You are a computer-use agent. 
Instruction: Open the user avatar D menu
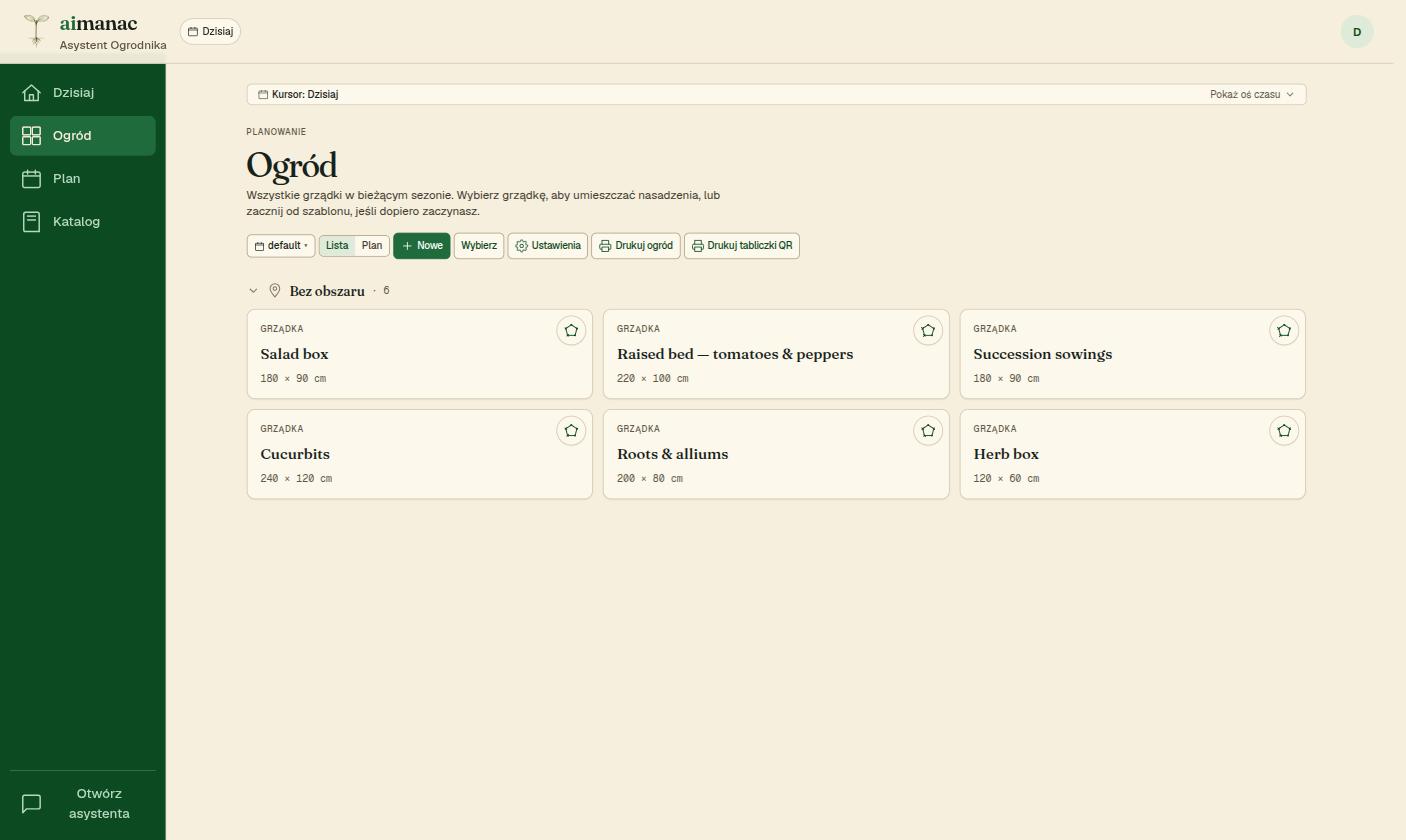(1357, 32)
